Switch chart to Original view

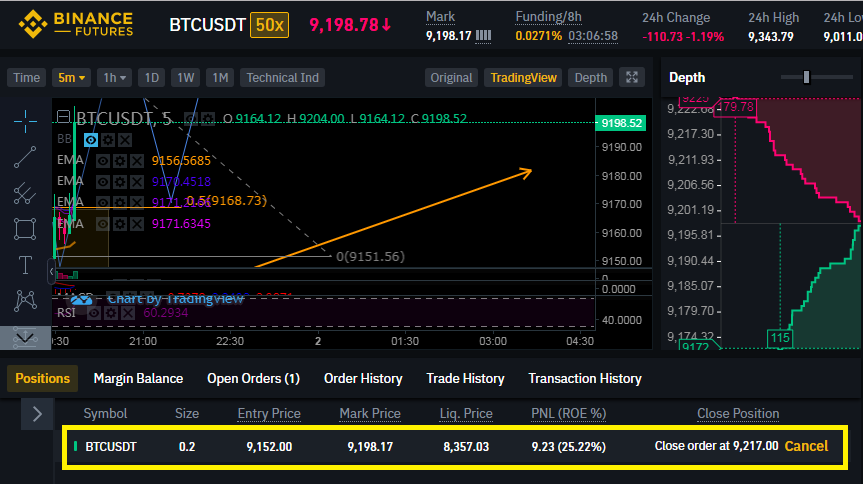pos(451,78)
